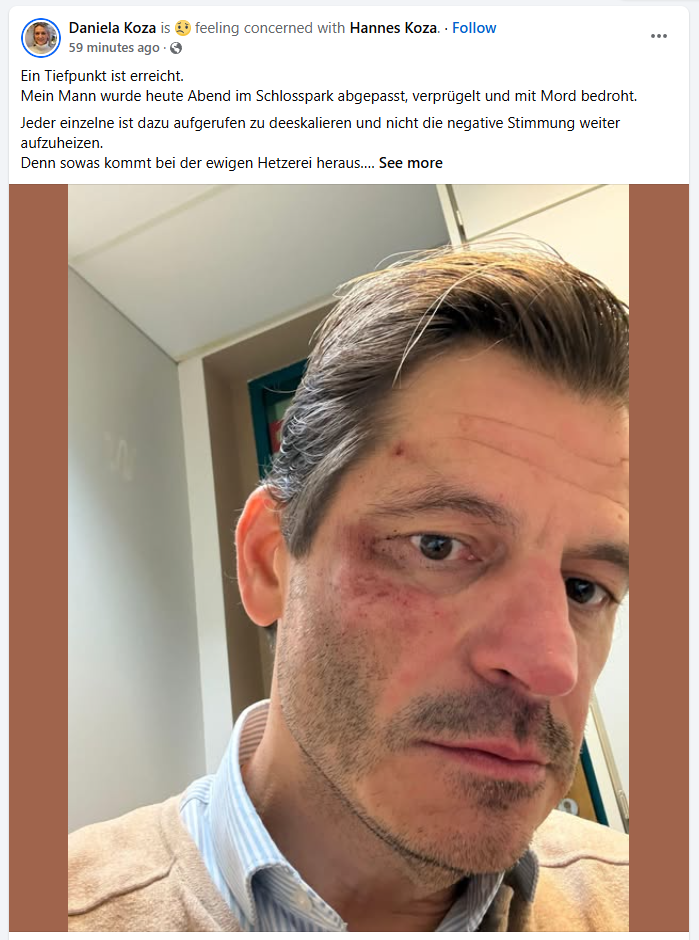Open the poster's round profile avatar

41,37
